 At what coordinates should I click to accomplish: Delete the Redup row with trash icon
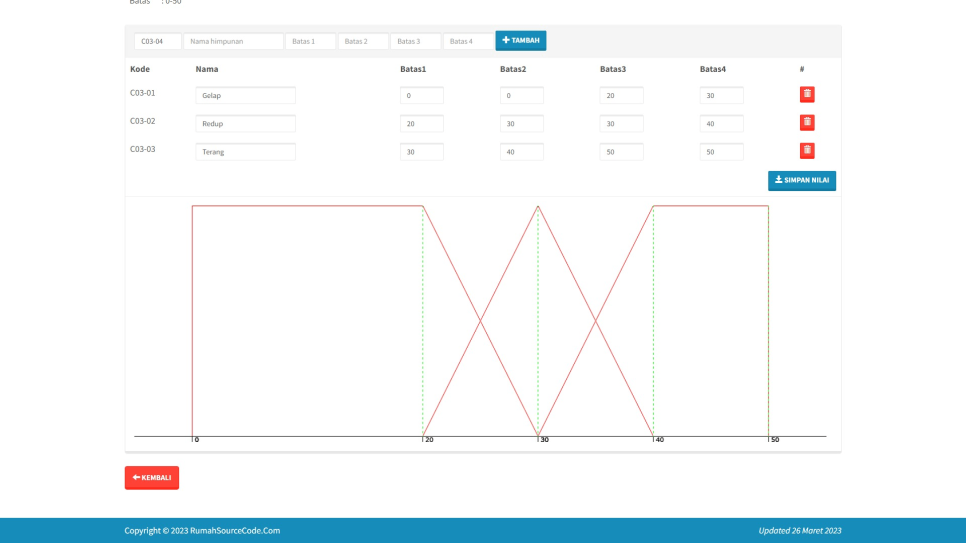[807, 123]
